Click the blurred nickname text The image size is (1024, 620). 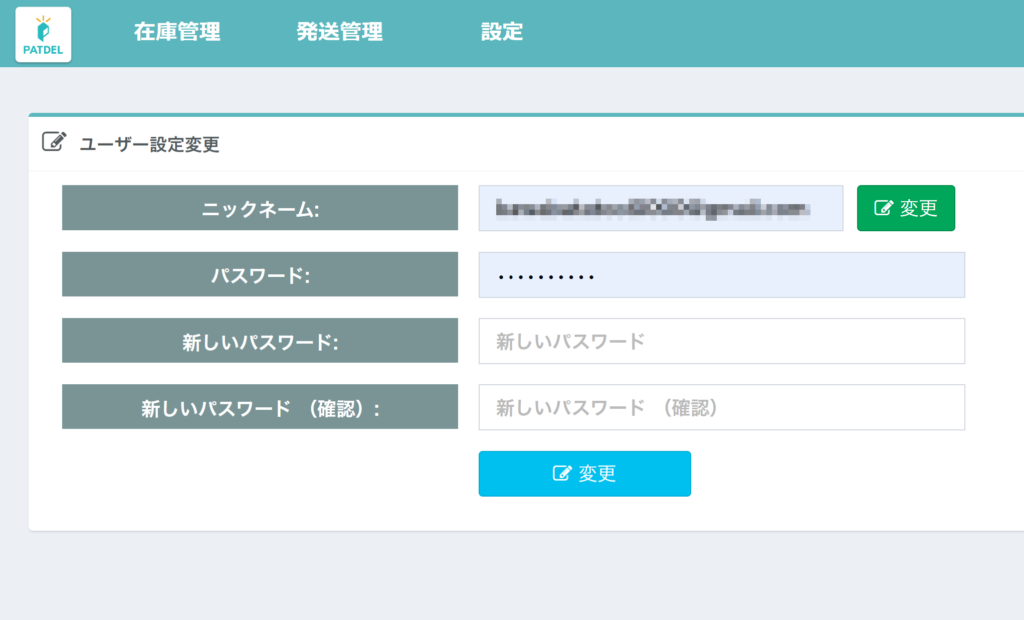[x=651, y=208]
